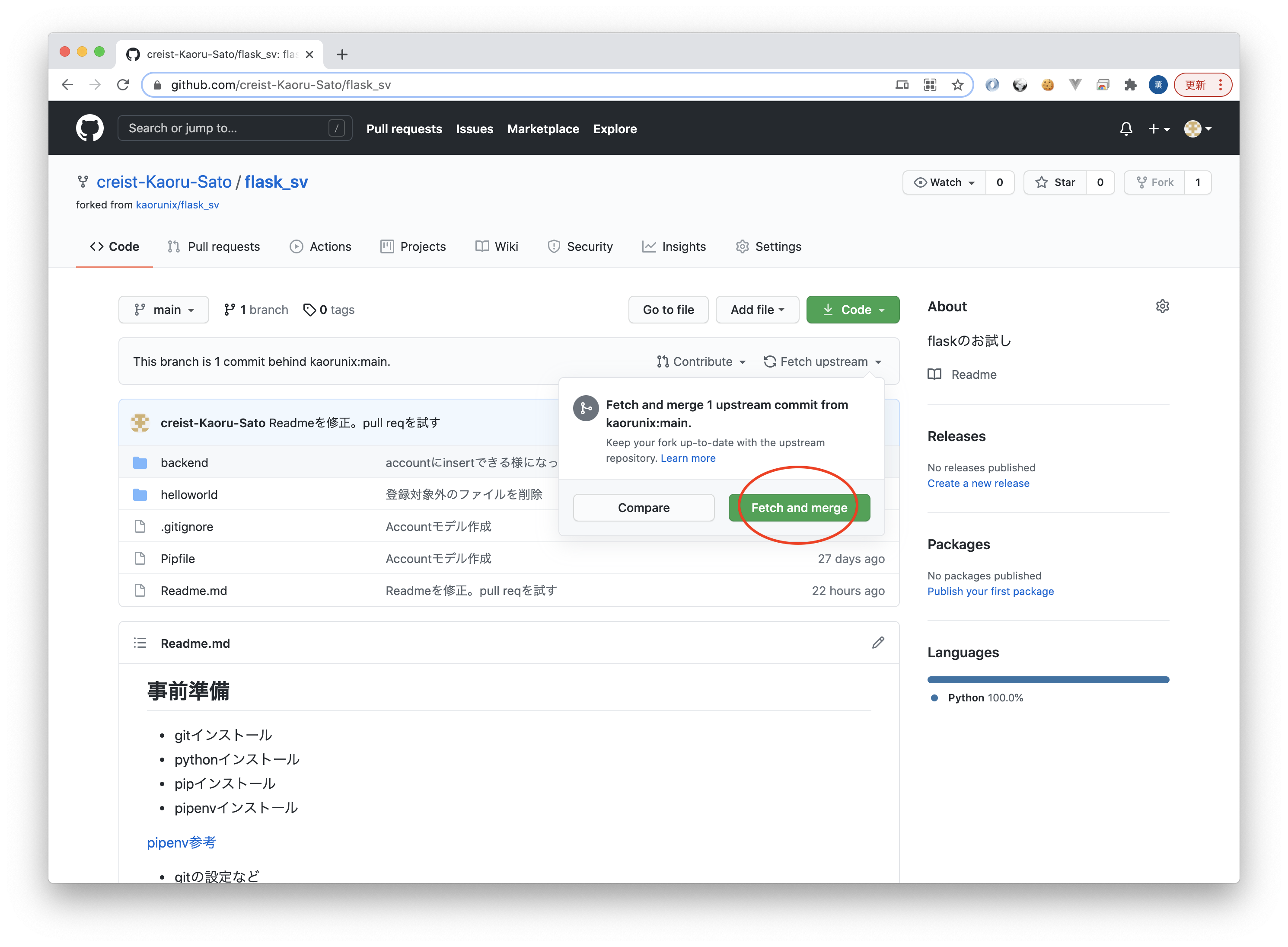Expand the Contribute dropdown
Viewport: 1288px width, 947px height.
pyautogui.click(x=701, y=362)
